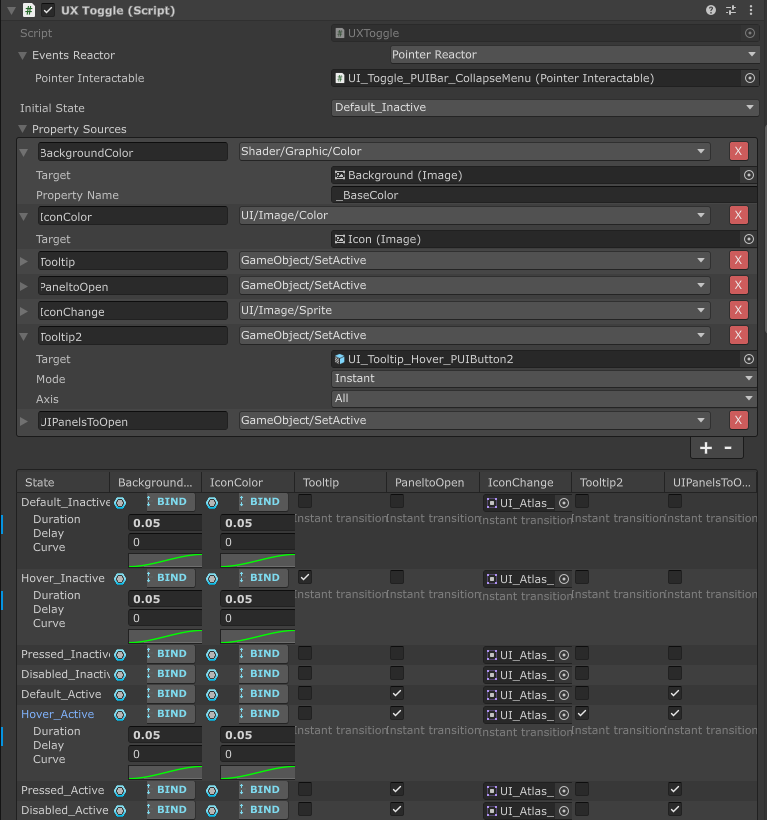
Task: Disable the UX Toggle script component checkbox
Action: (48, 10)
